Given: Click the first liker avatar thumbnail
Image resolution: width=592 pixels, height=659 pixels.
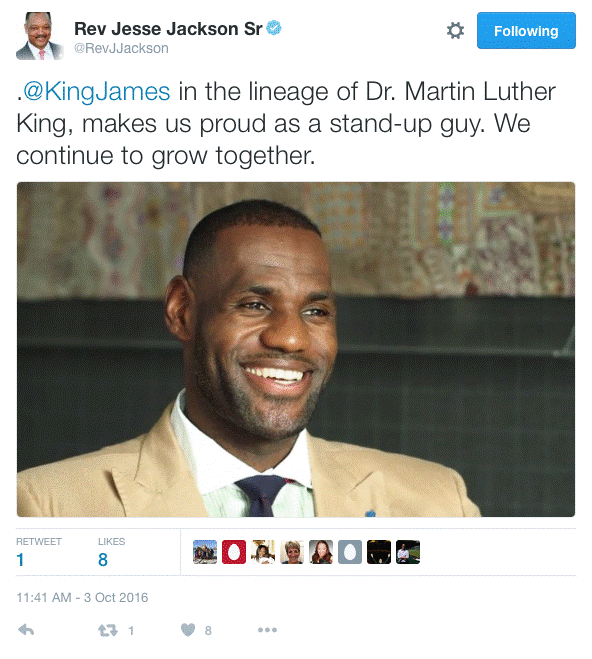Looking at the screenshot, I should click(x=205, y=552).
